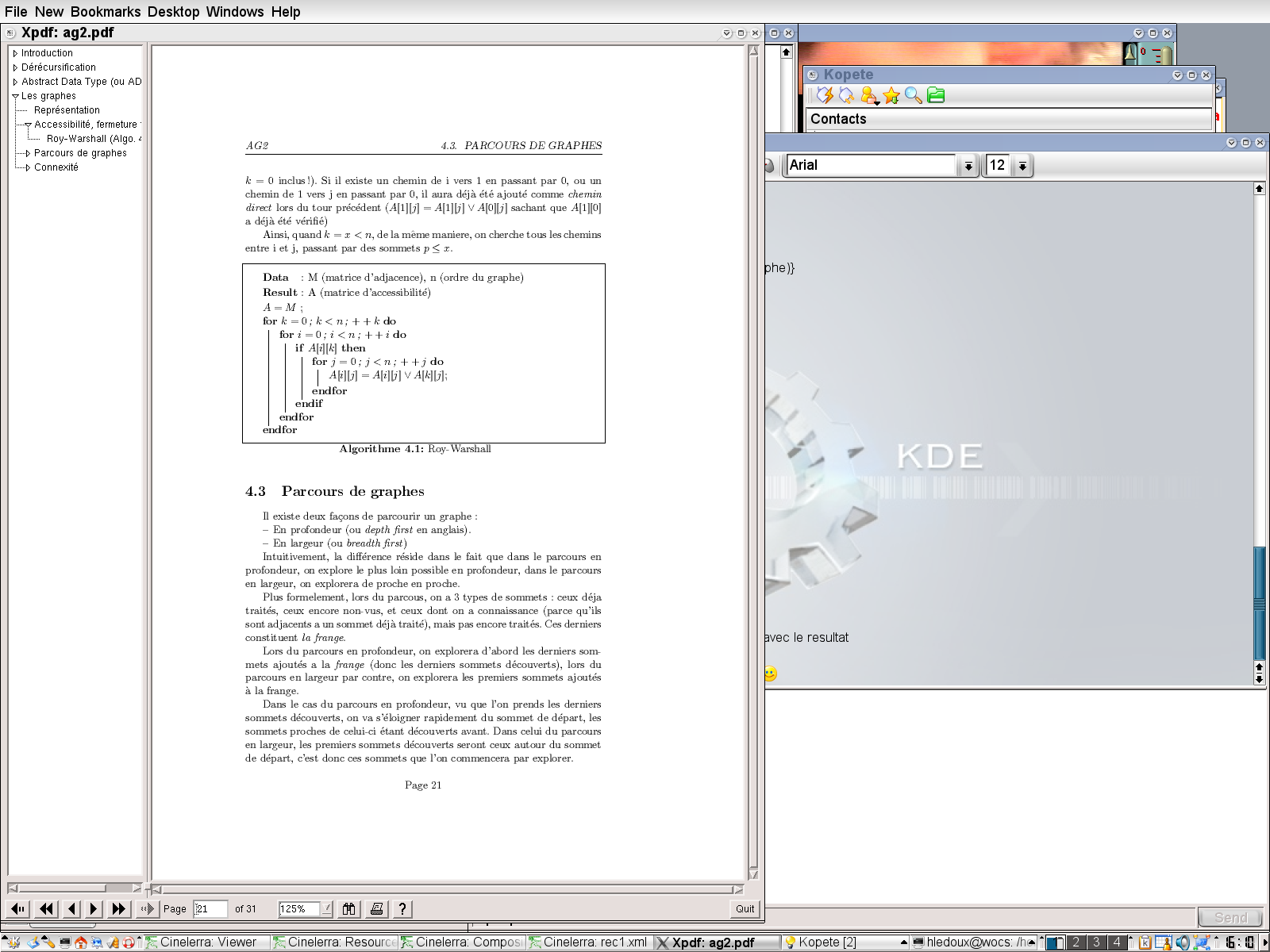
Task: Open the Xpdf about/help question mark button
Action: point(402,909)
